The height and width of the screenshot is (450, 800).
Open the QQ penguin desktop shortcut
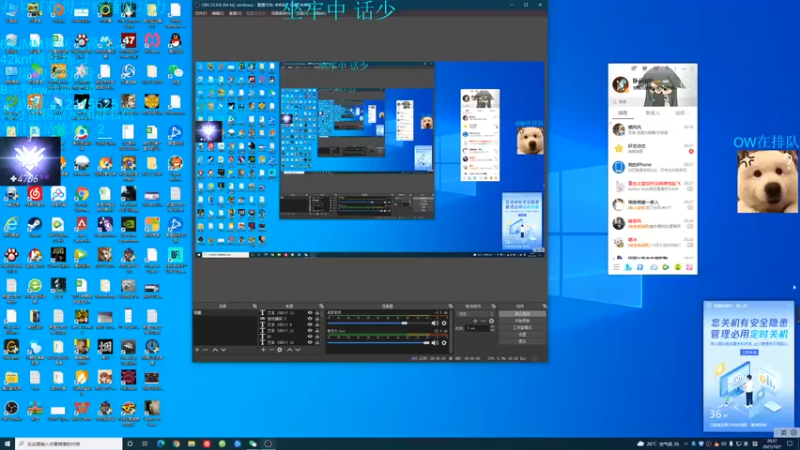click(x=176, y=43)
